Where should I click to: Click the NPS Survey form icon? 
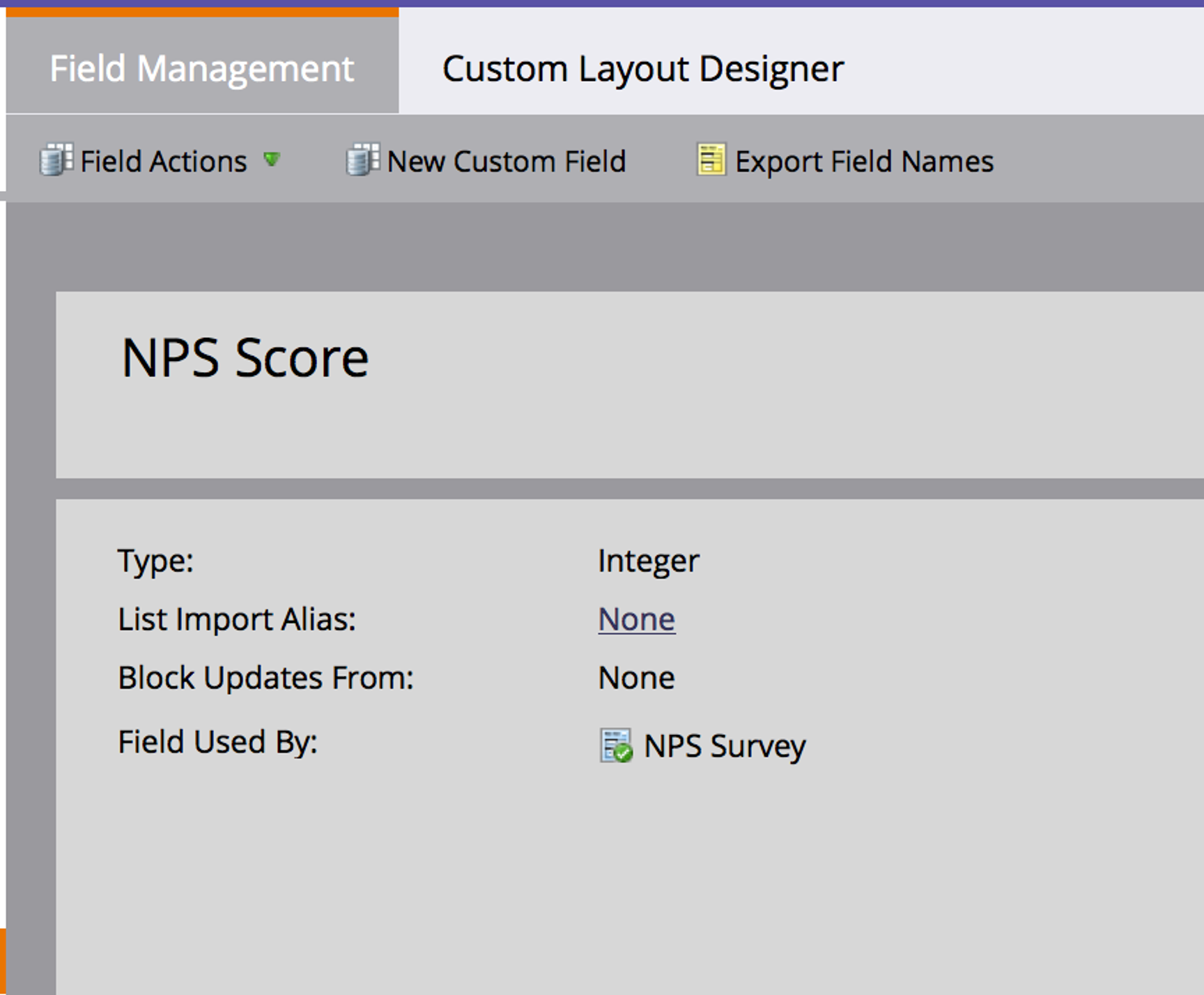616,746
